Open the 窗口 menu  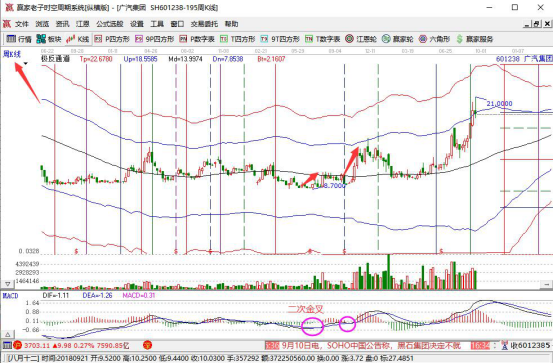pyautogui.click(x=177, y=24)
